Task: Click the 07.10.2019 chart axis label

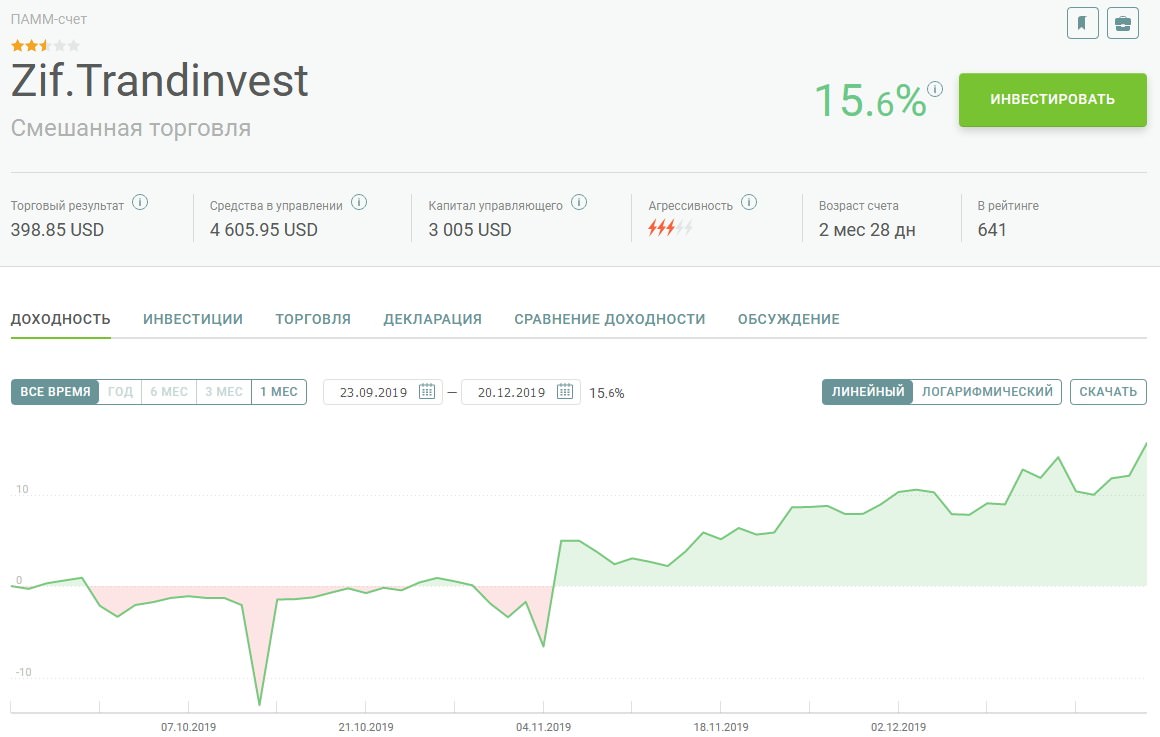Action: pyautogui.click(x=189, y=727)
